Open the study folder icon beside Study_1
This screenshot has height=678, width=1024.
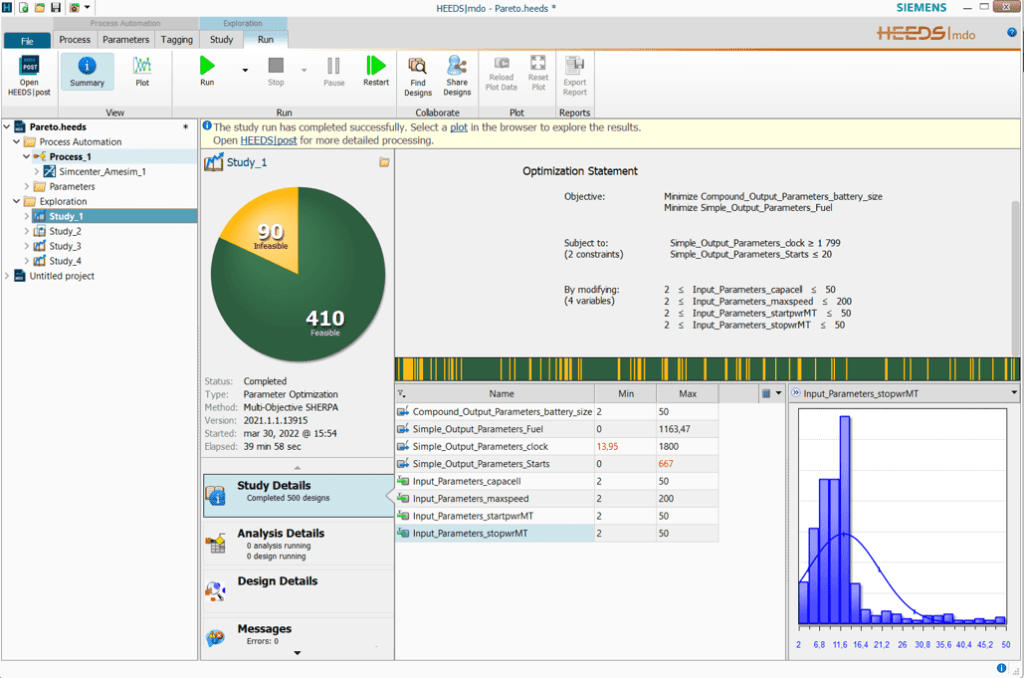(x=384, y=162)
